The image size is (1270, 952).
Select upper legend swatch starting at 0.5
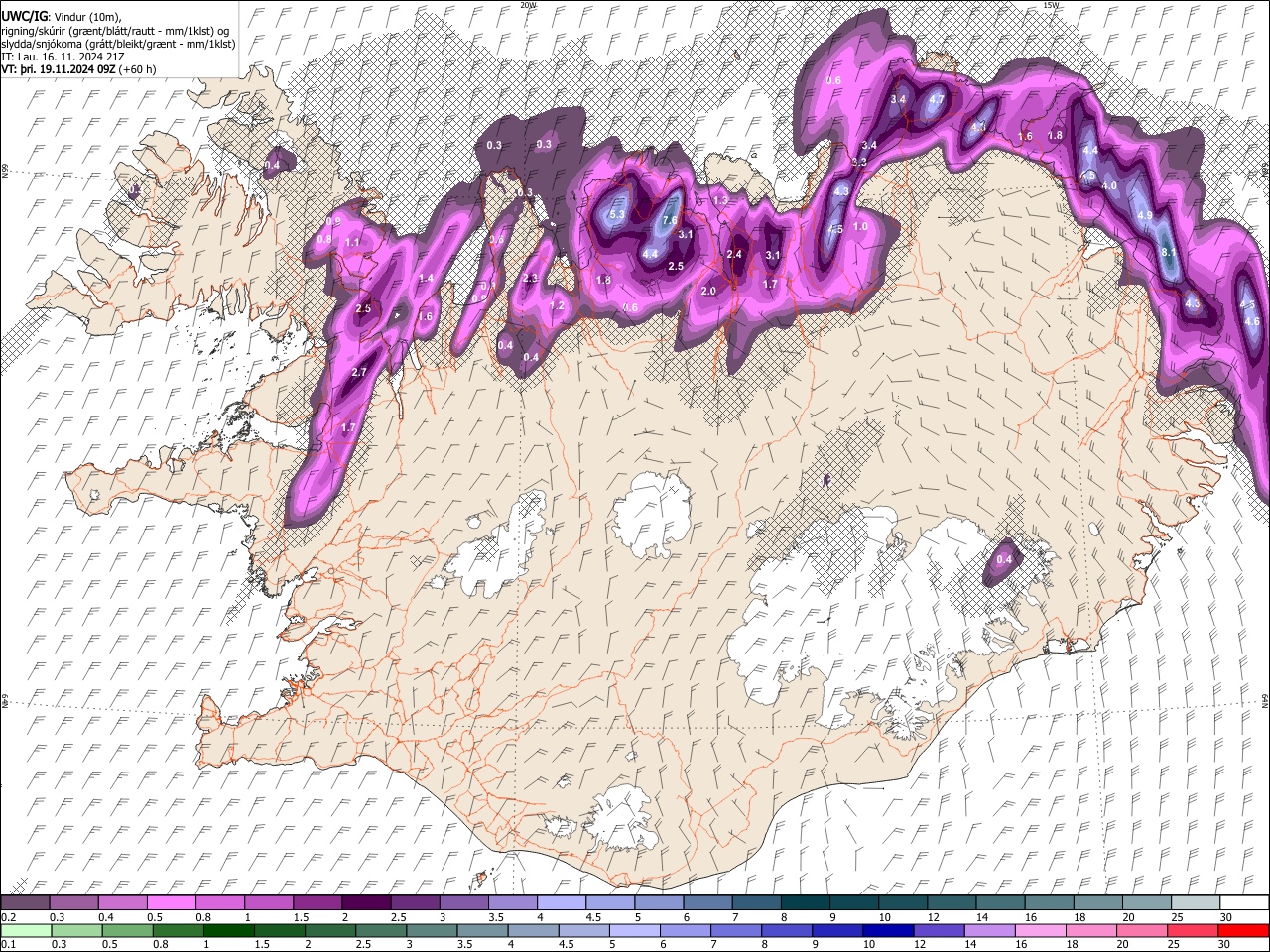(171, 903)
